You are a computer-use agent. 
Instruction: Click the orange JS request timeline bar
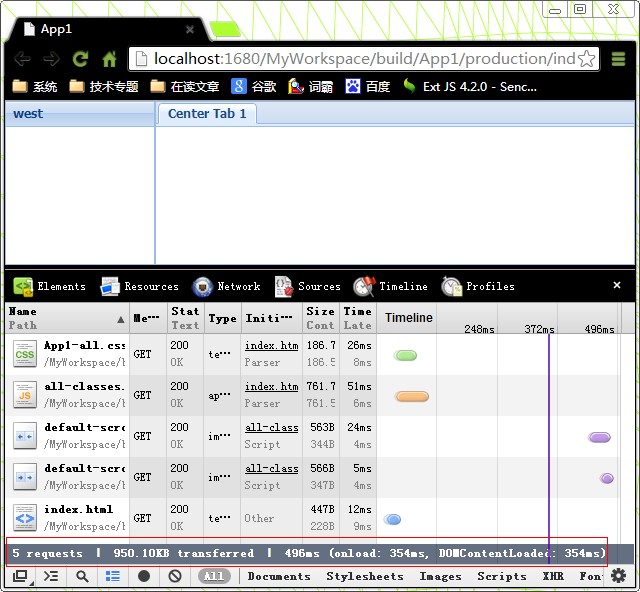(x=412, y=396)
